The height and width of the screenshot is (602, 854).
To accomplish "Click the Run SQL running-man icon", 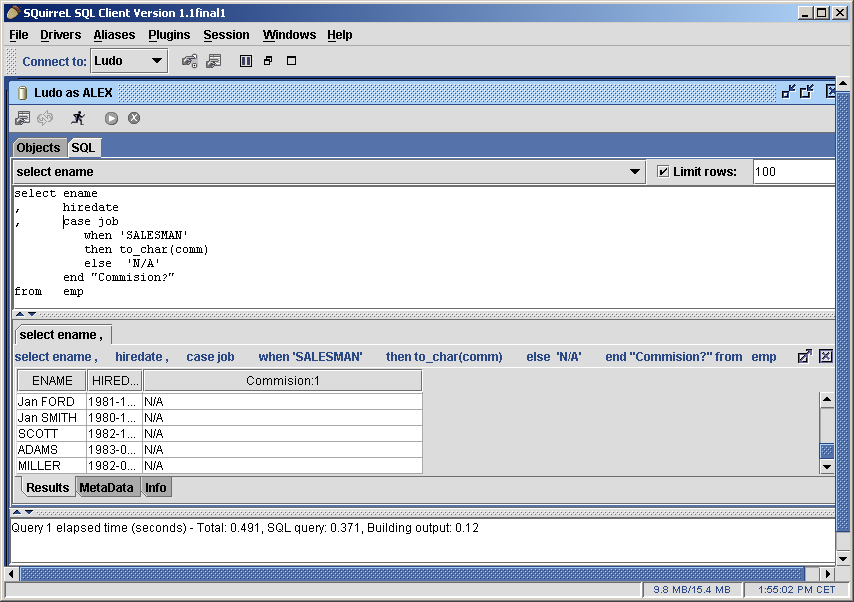I will pyautogui.click(x=78, y=118).
